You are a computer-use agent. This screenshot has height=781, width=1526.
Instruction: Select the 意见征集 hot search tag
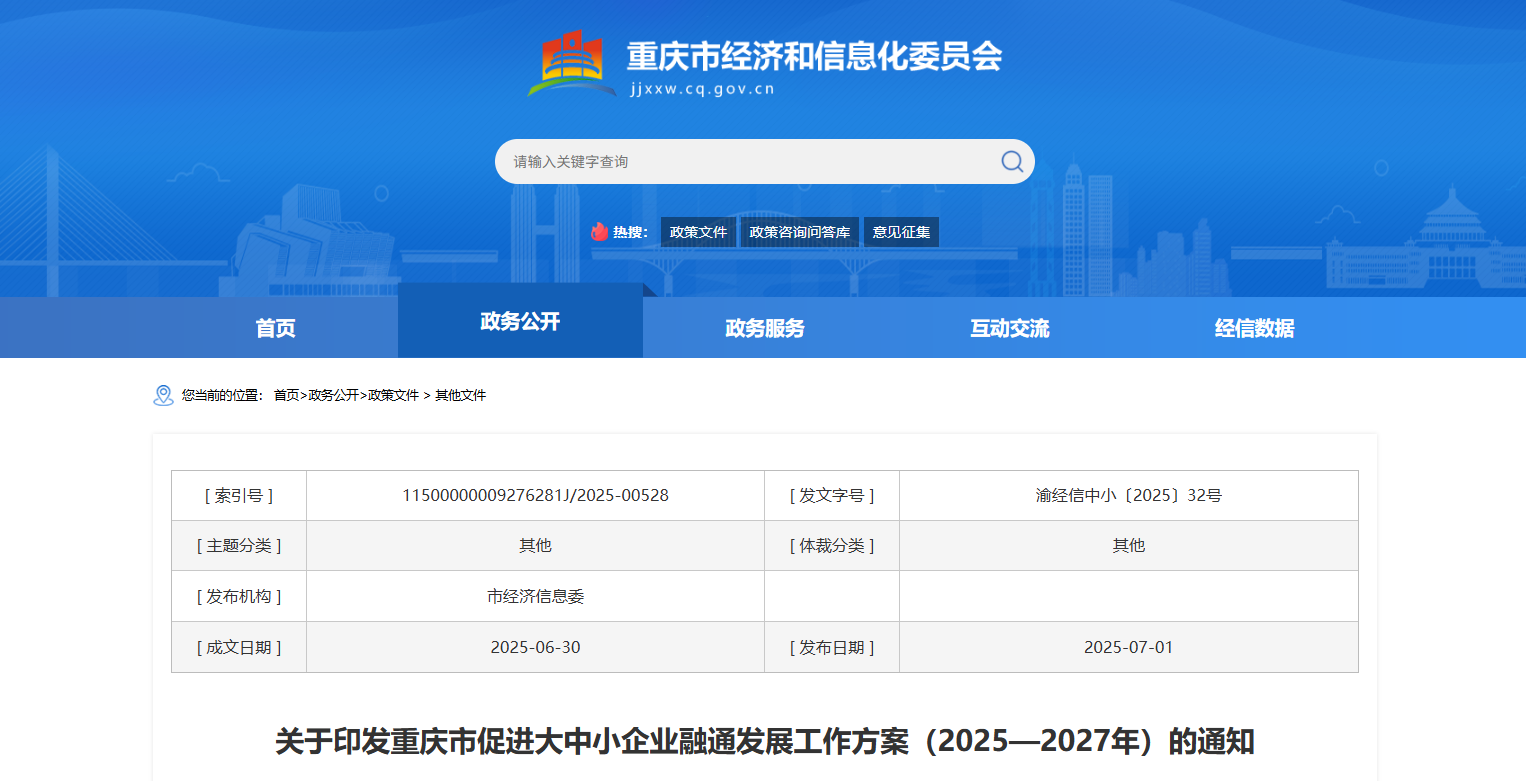pyautogui.click(x=901, y=232)
